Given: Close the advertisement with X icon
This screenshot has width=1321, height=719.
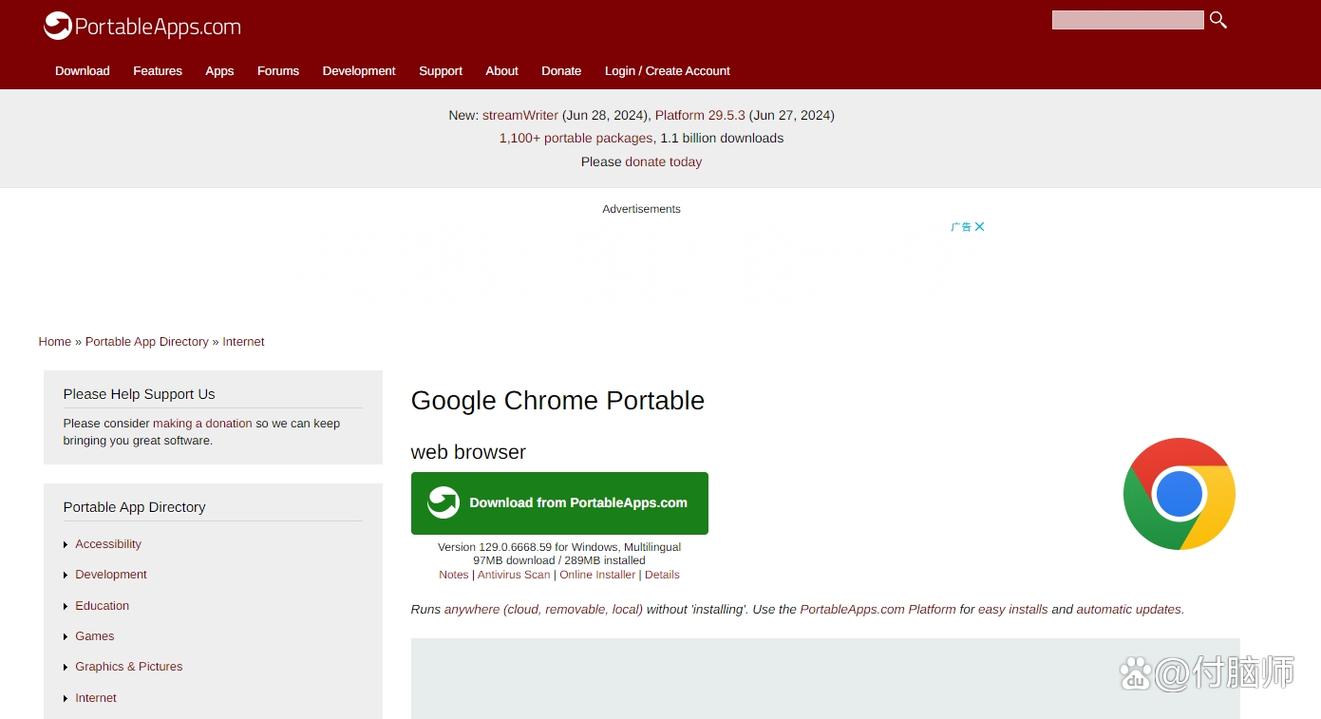Looking at the screenshot, I should click(x=980, y=227).
